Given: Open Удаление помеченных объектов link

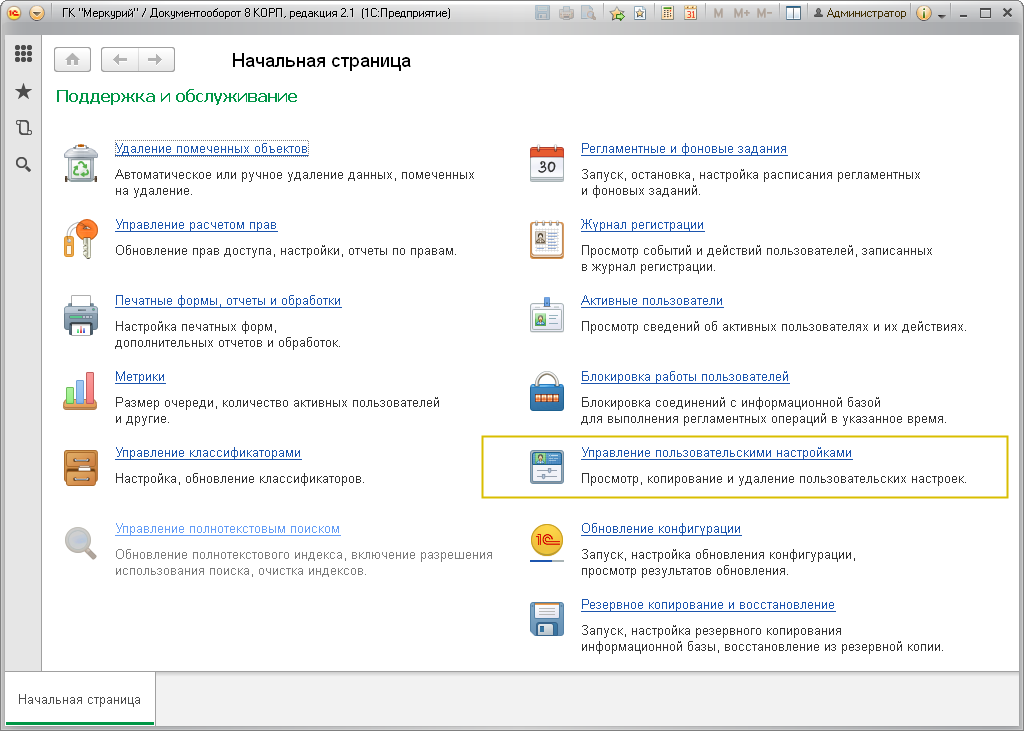Looking at the screenshot, I should (212, 149).
